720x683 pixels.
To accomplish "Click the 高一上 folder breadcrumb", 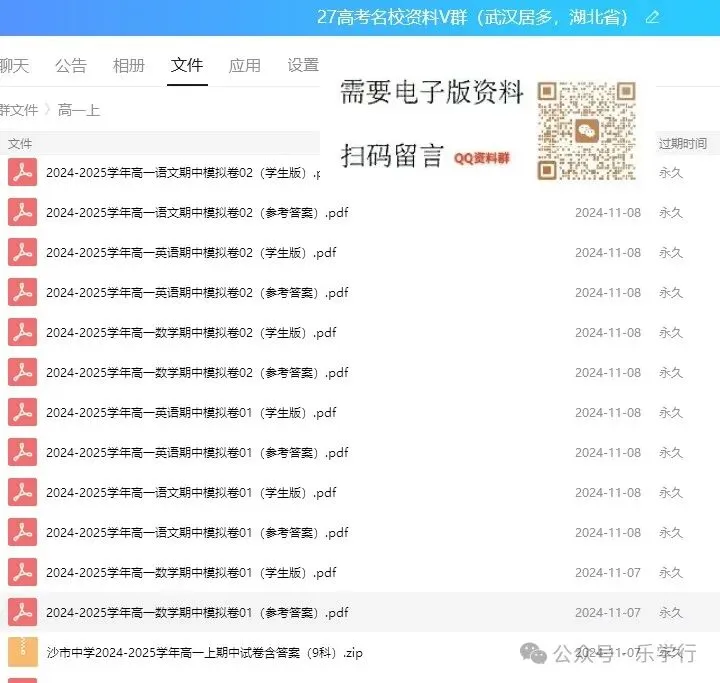I will (x=79, y=110).
